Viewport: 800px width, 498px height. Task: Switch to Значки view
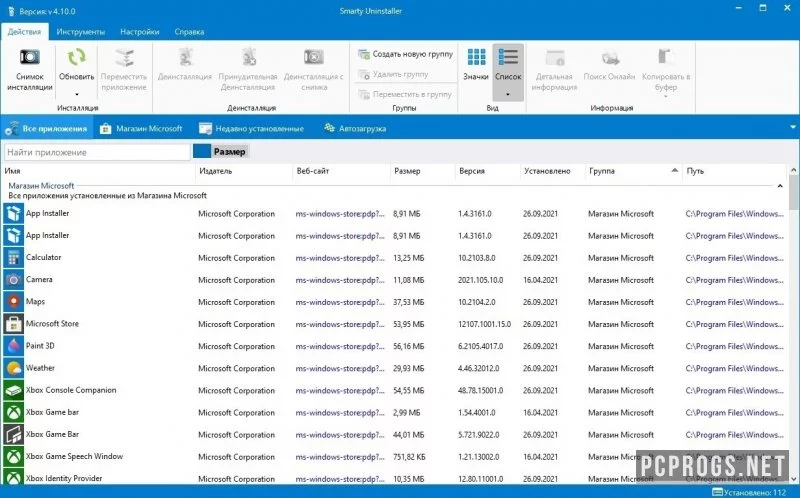click(476, 64)
